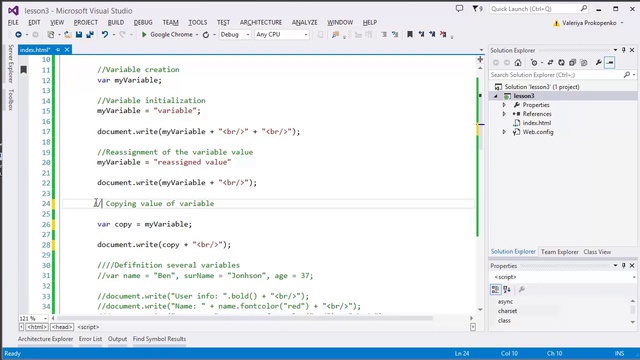640x360 pixels.
Task: Open the TOOLS menu
Action: pyautogui.click(x=198, y=22)
